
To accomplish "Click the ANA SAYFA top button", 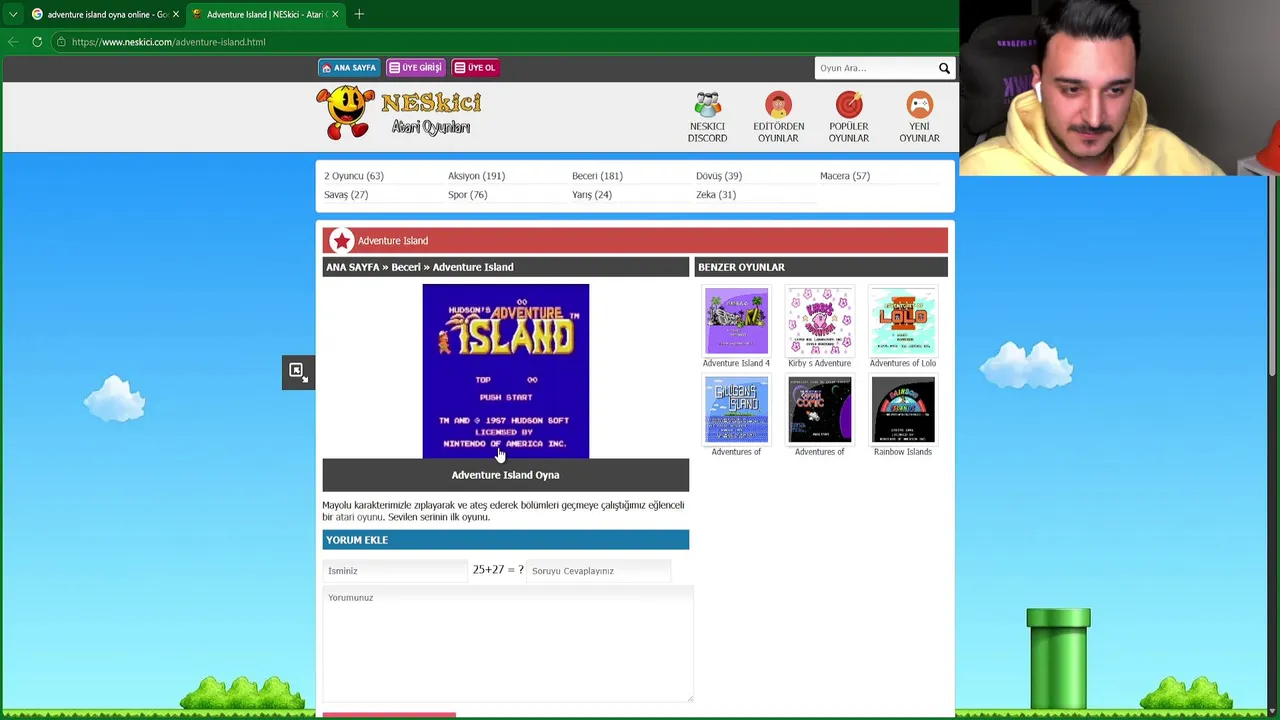I will coord(348,68).
